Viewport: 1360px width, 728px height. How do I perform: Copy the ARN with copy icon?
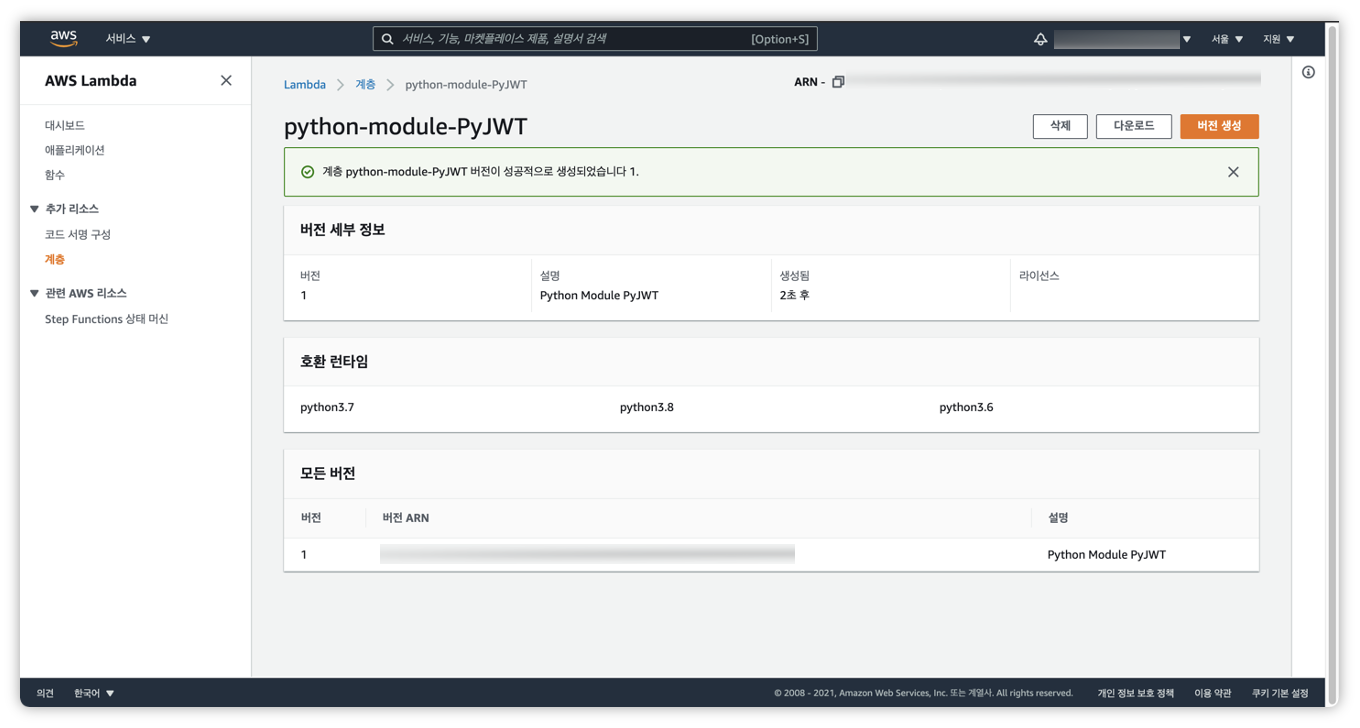[x=838, y=82]
